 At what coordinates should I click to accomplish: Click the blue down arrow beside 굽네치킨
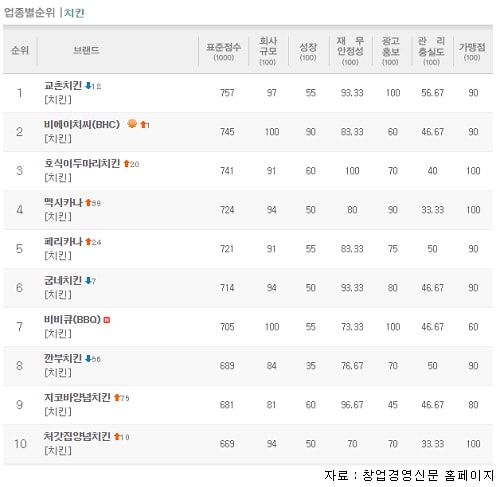click(88, 281)
